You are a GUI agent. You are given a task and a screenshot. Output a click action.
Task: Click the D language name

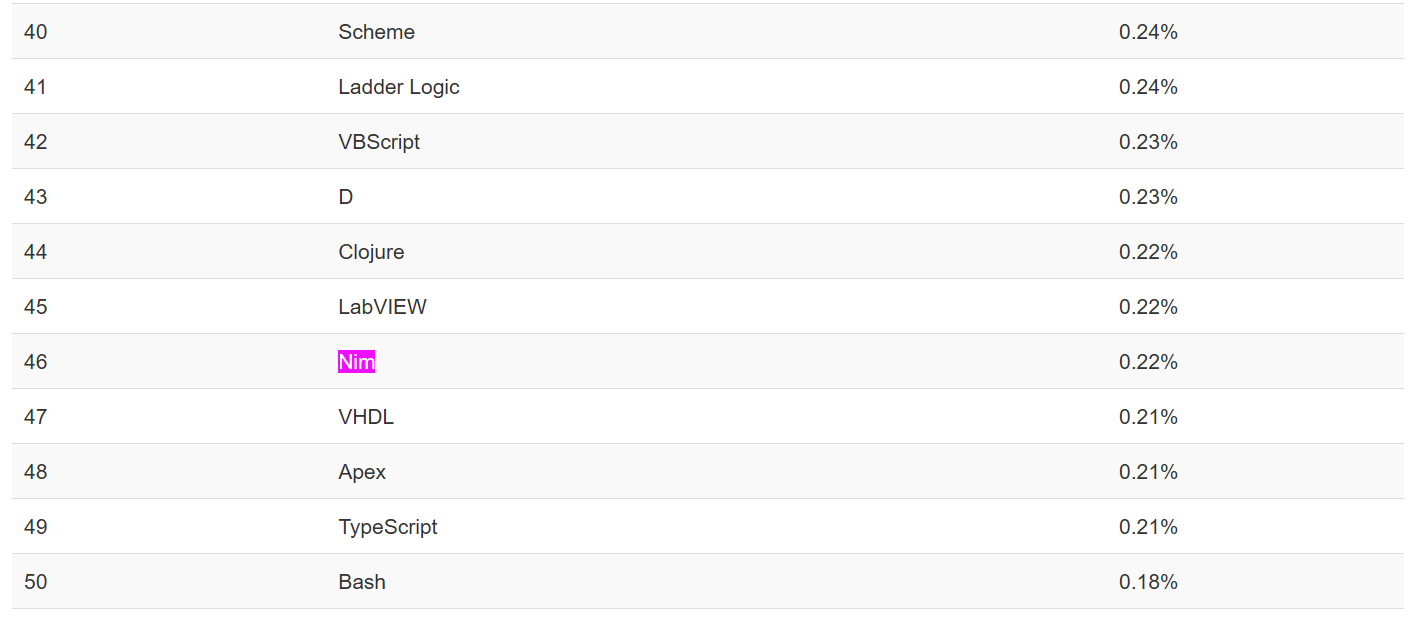(345, 197)
